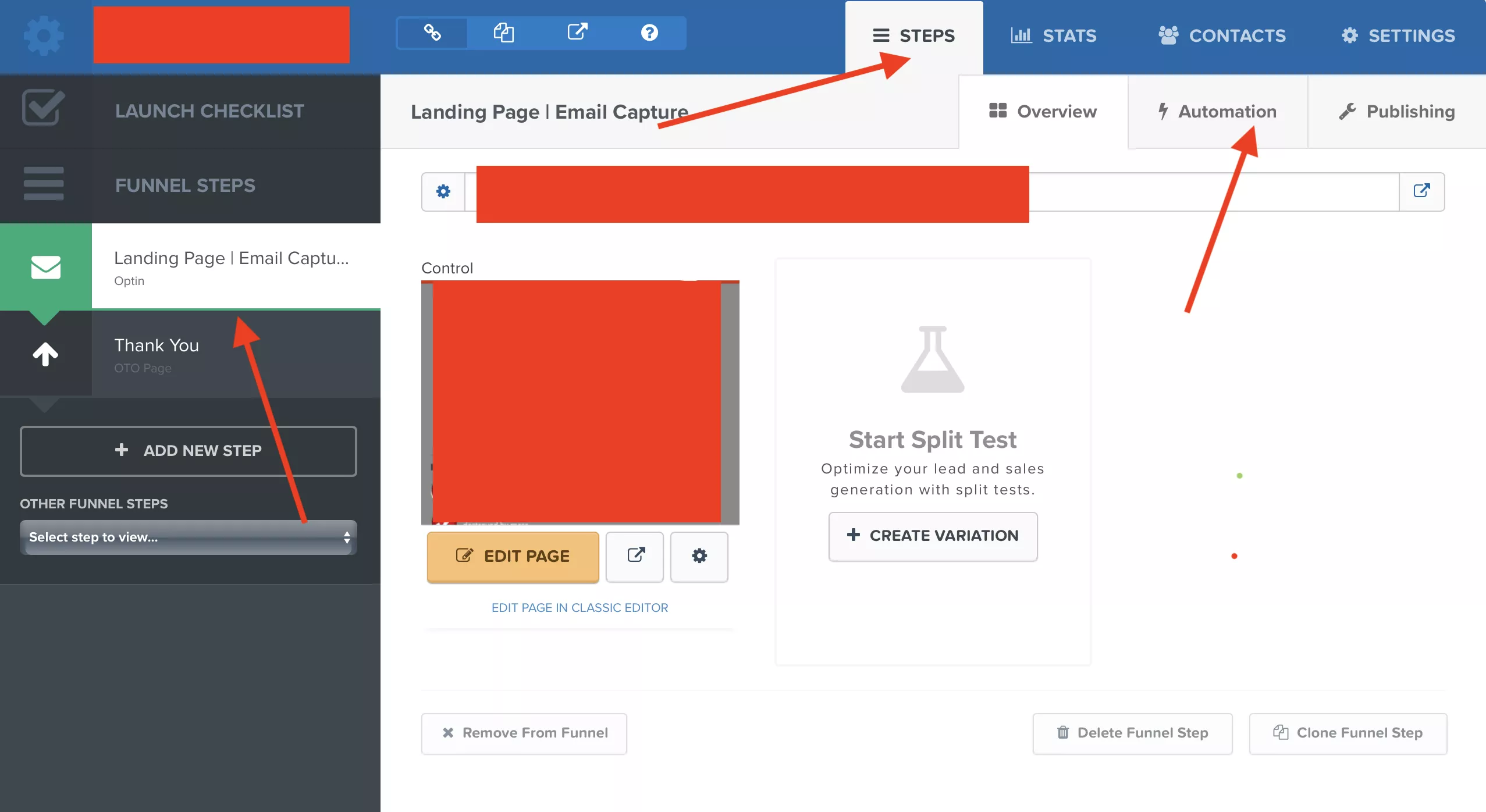
Task: Click the link/share icon in the top toolbar
Action: click(431, 33)
